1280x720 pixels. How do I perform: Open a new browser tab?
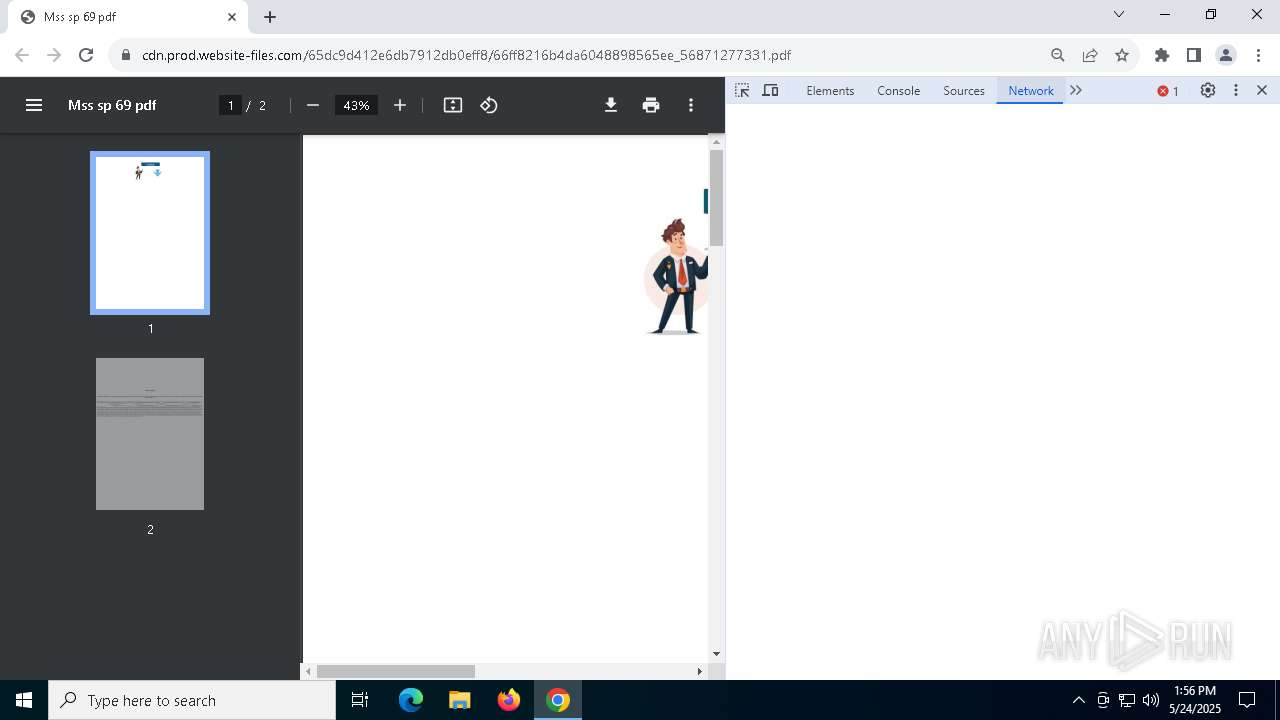[x=270, y=17]
